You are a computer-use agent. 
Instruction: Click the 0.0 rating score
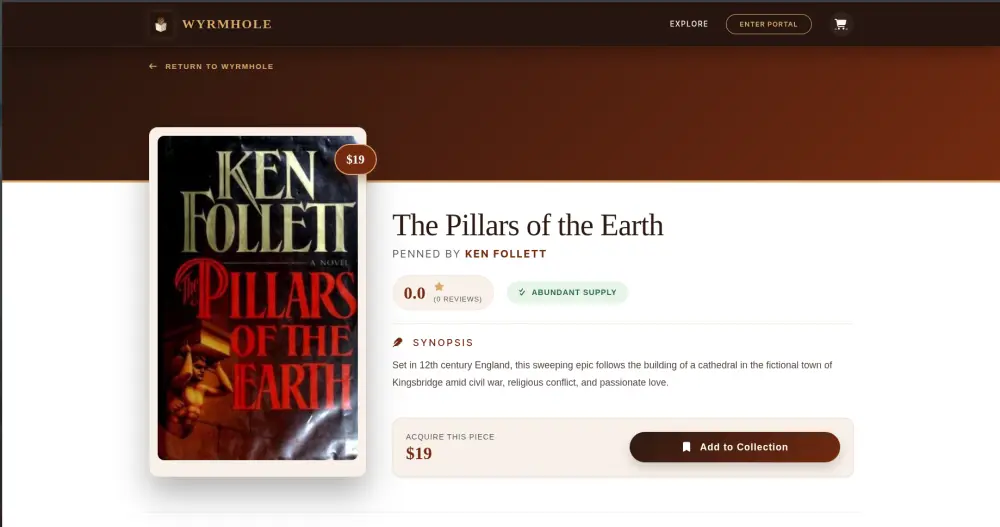tap(415, 293)
